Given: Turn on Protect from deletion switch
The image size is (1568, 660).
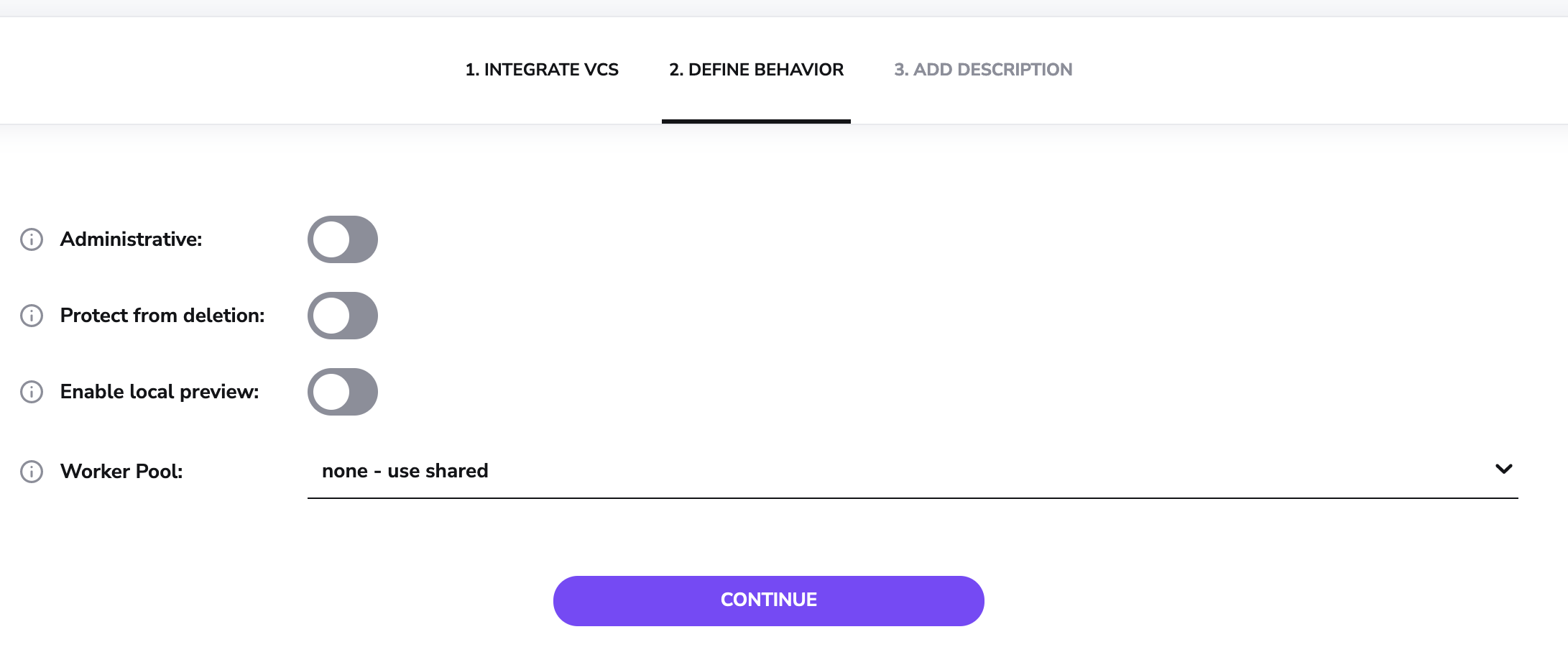Looking at the screenshot, I should point(343,316).
